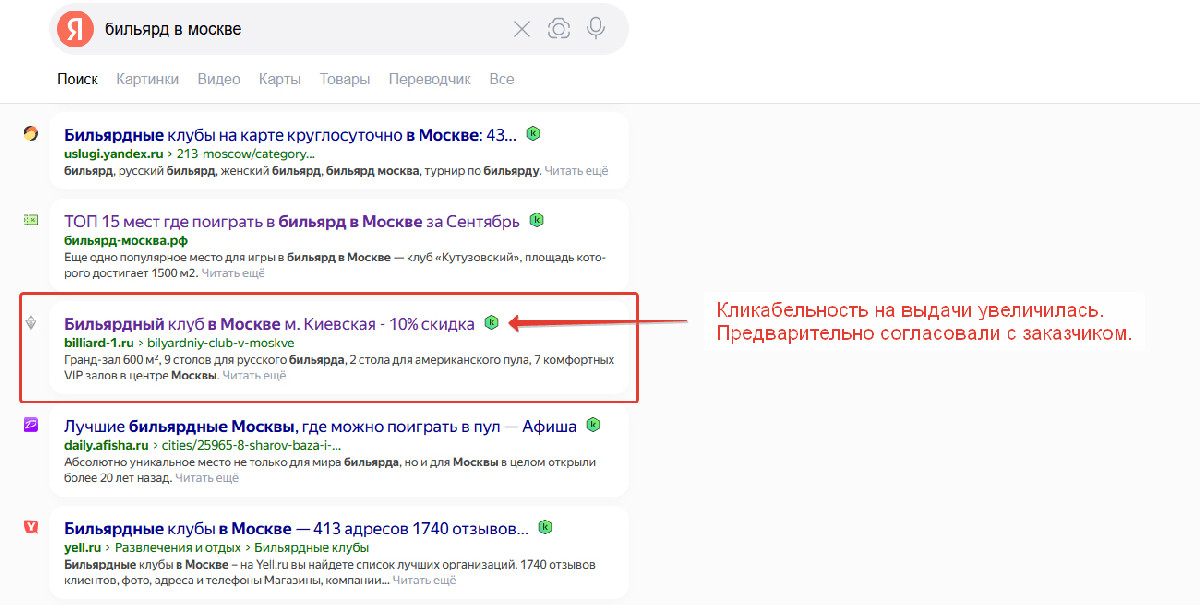The width and height of the screenshot is (1200, 605).
Task: Activate voice search microphone icon
Action: tap(596, 29)
